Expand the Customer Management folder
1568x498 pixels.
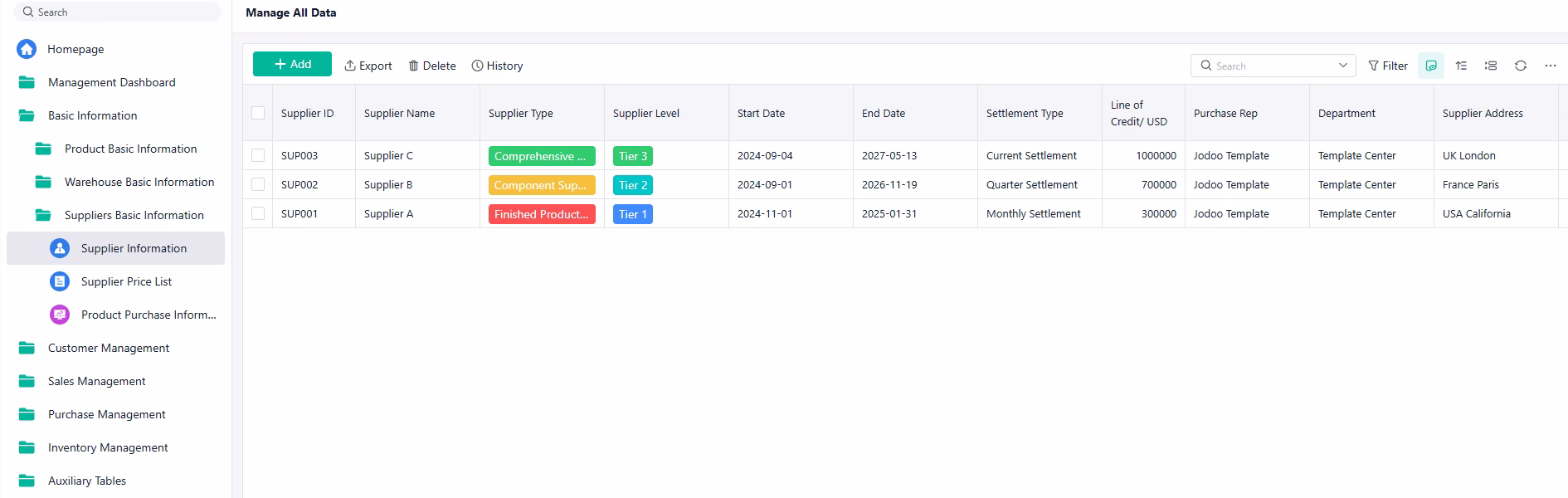tap(108, 348)
